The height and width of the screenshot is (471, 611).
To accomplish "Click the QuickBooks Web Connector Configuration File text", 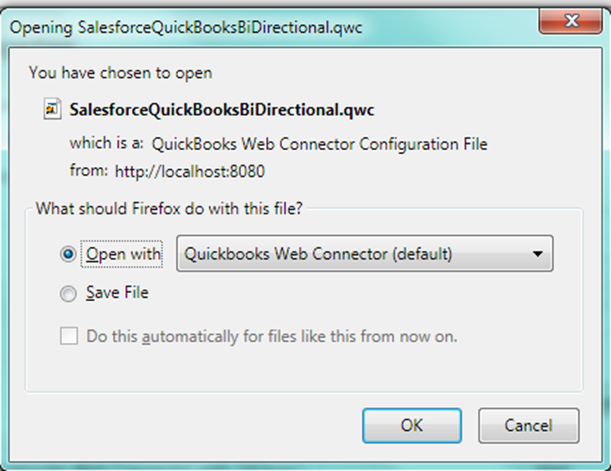I will point(318,144).
